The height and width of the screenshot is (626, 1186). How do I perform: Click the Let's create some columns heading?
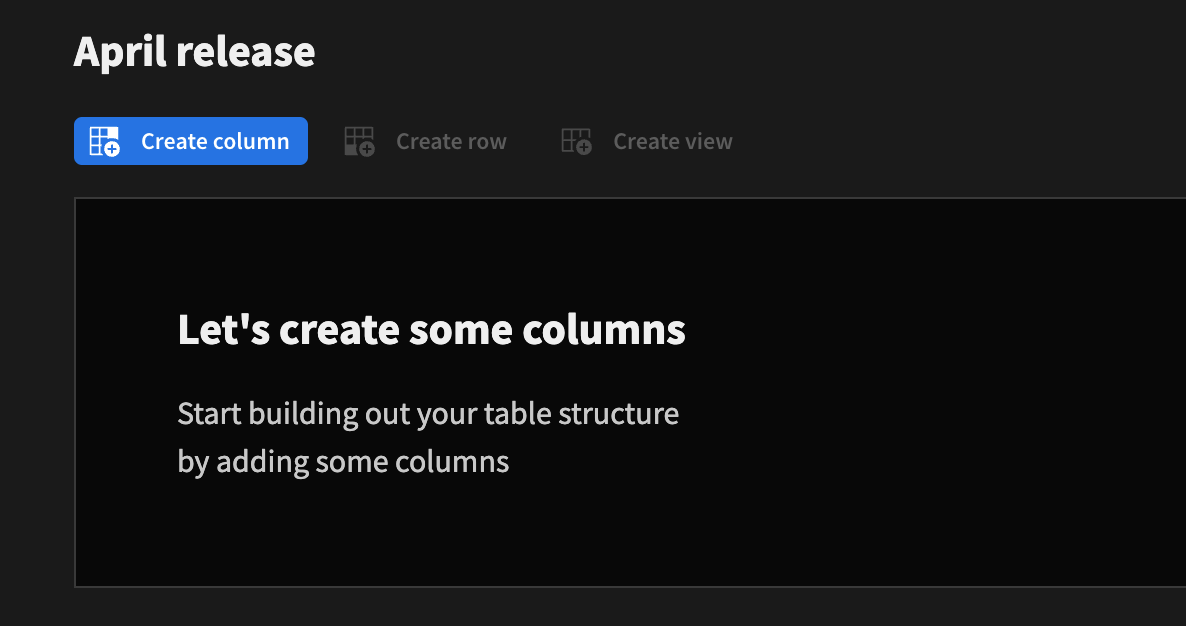click(430, 329)
